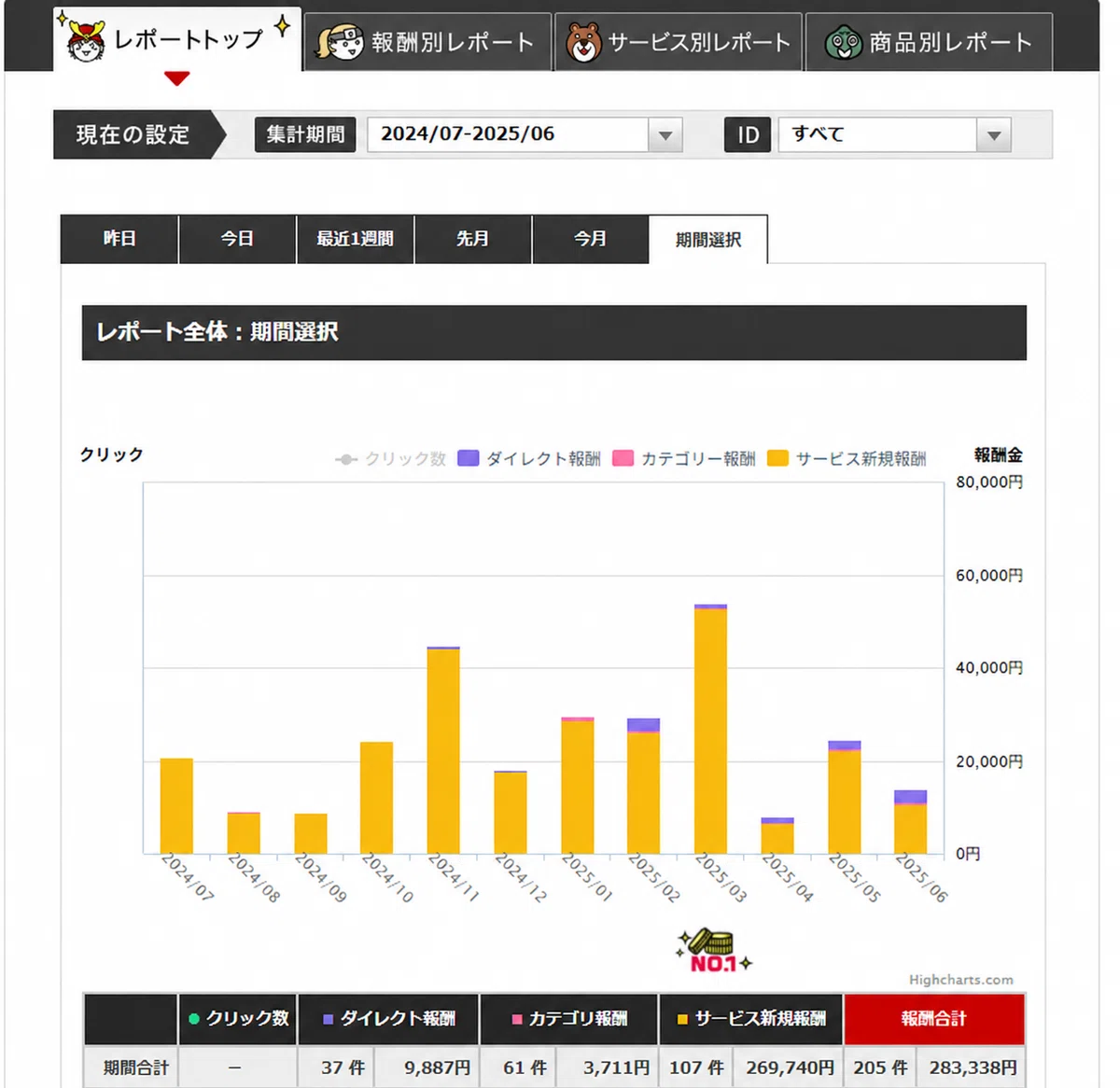
Task: Open the Highcharts.com link
Action: click(961, 980)
